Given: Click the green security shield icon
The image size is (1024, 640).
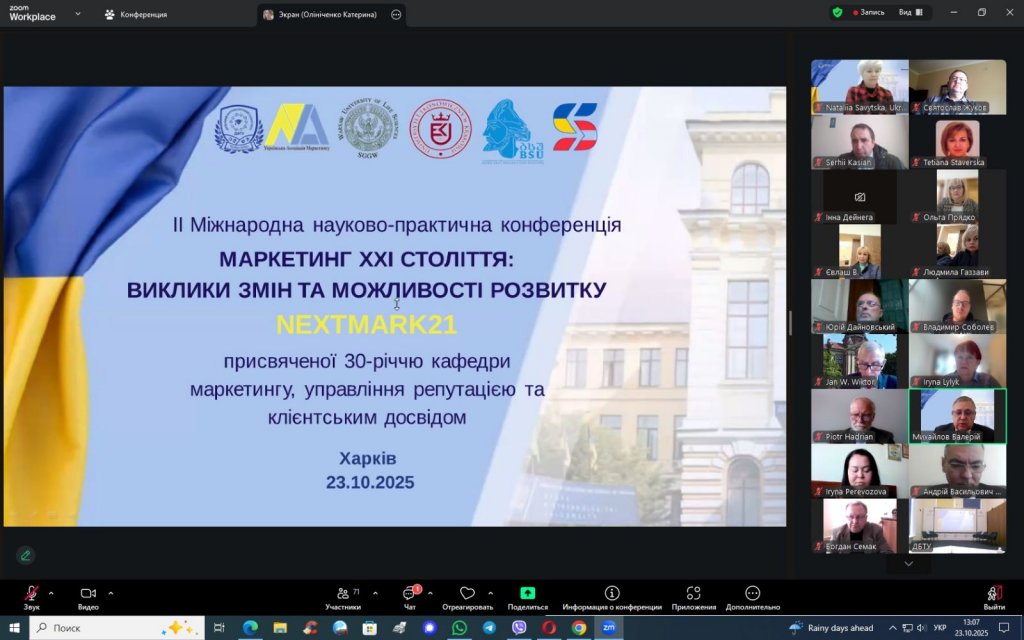Looking at the screenshot, I should (837, 13).
